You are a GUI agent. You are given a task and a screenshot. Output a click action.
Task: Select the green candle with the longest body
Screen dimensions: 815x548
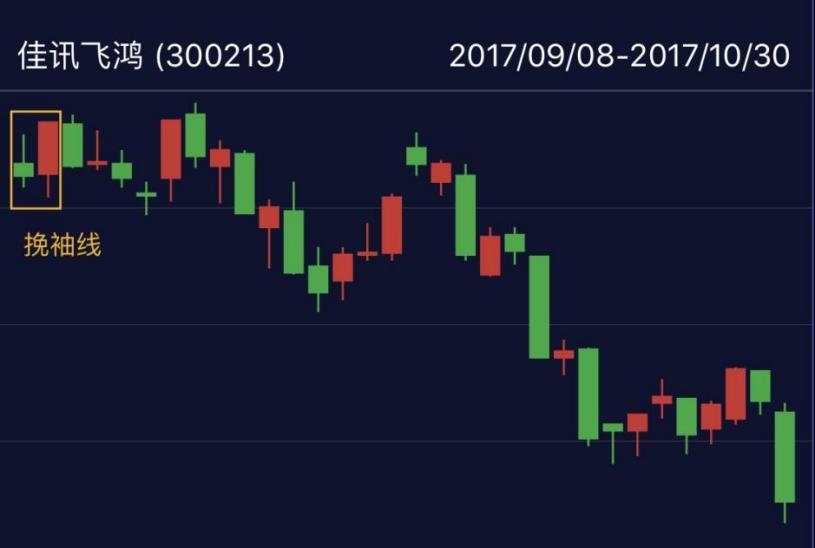pyautogui.click(x=539, y=307)
